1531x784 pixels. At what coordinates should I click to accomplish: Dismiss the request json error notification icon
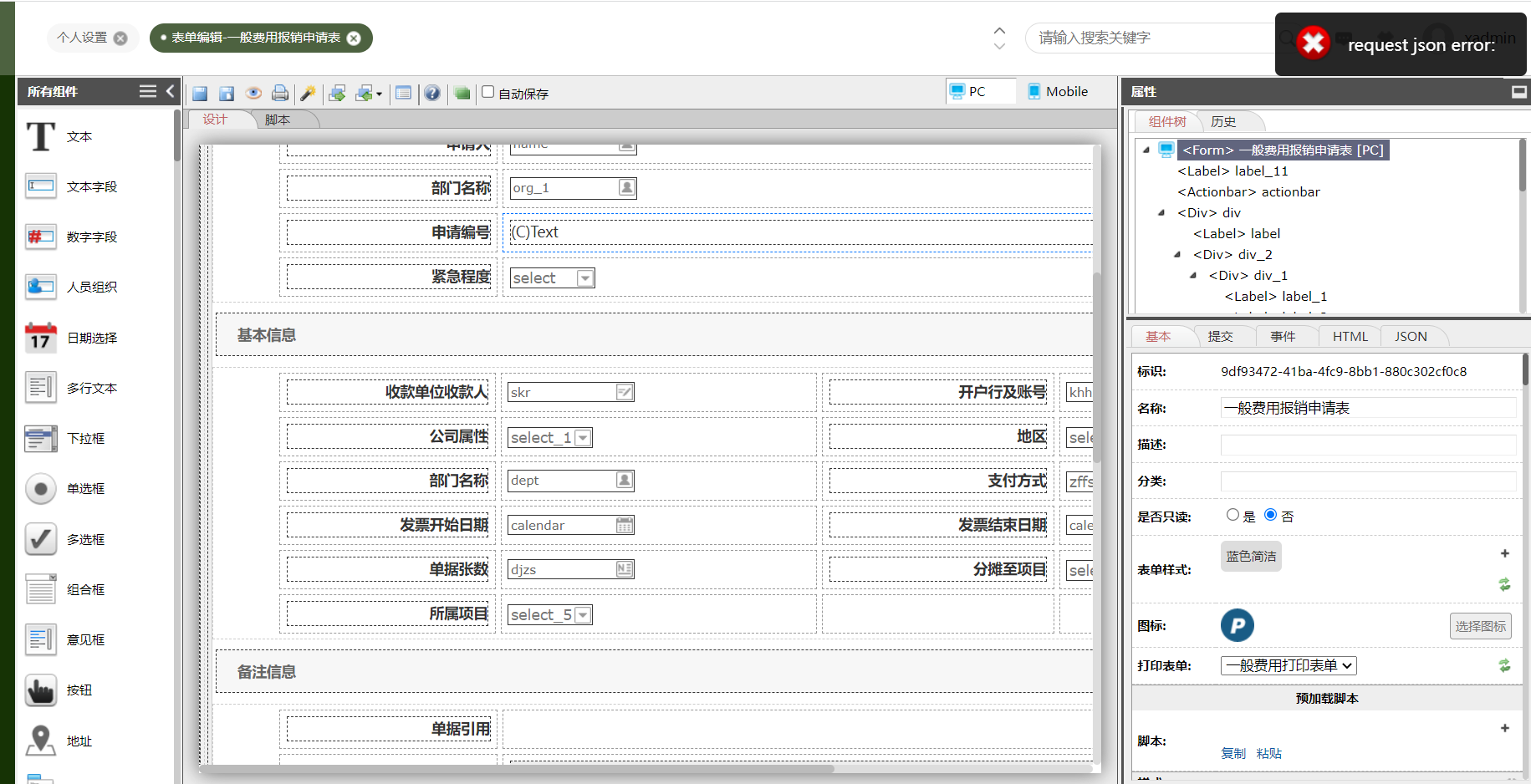point(1313,43)
